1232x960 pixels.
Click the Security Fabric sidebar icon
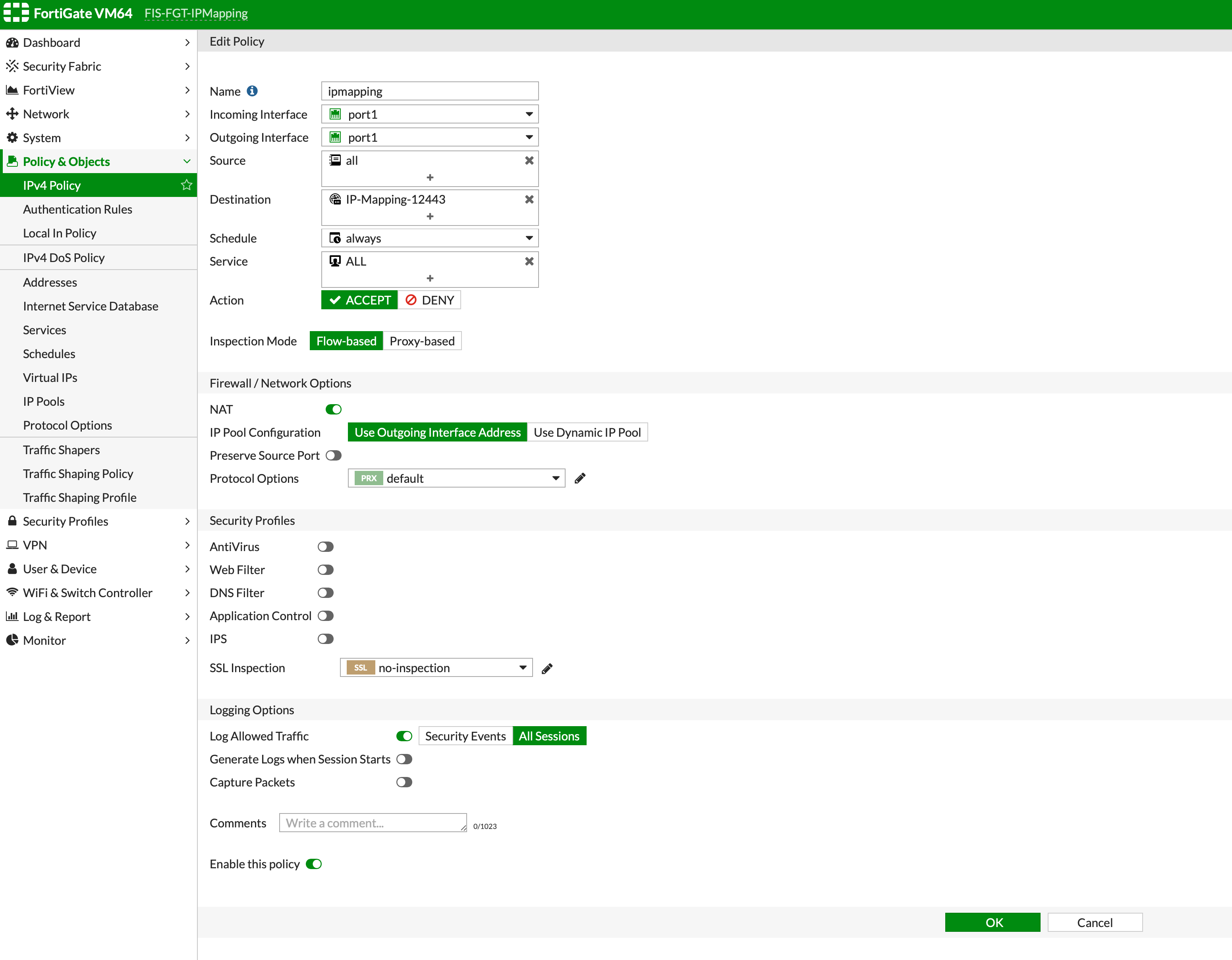click(13, 66)
